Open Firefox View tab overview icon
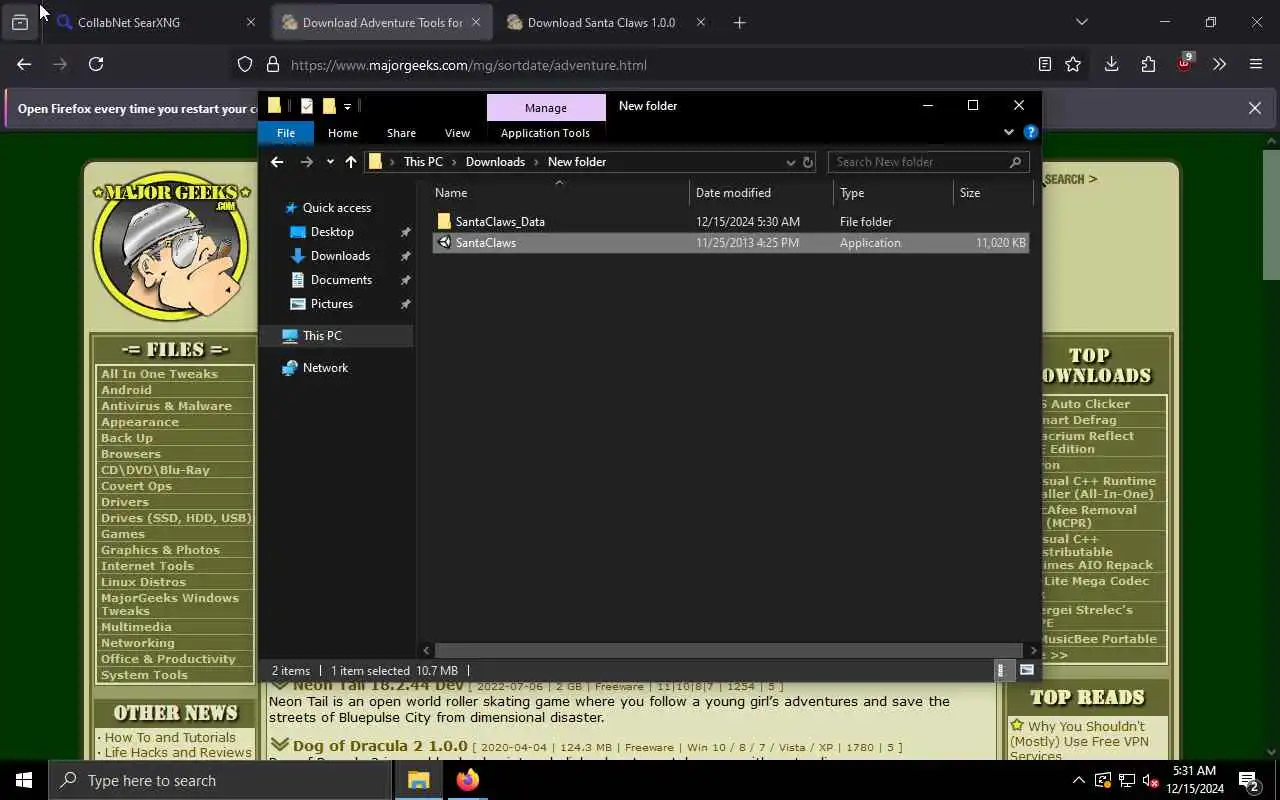 pyautogui.click(x=20, y=22)
